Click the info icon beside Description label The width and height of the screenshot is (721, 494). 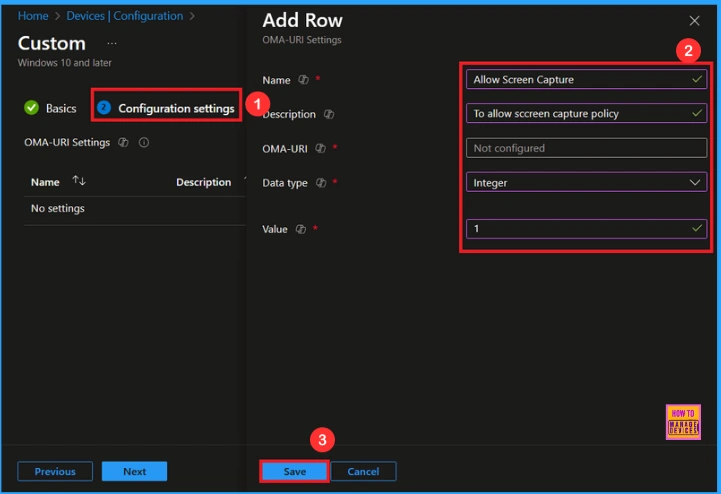329,114
